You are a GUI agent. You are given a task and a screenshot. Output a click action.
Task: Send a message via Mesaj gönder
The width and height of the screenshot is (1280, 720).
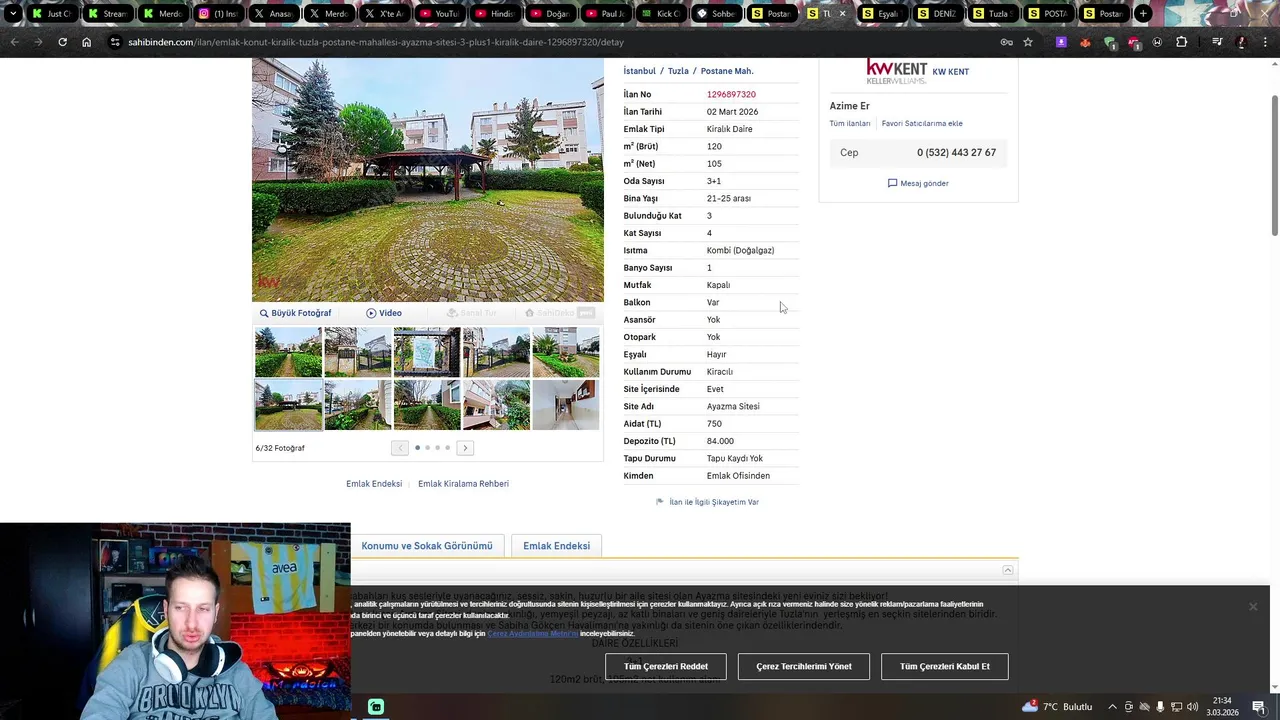pos(918,183)
